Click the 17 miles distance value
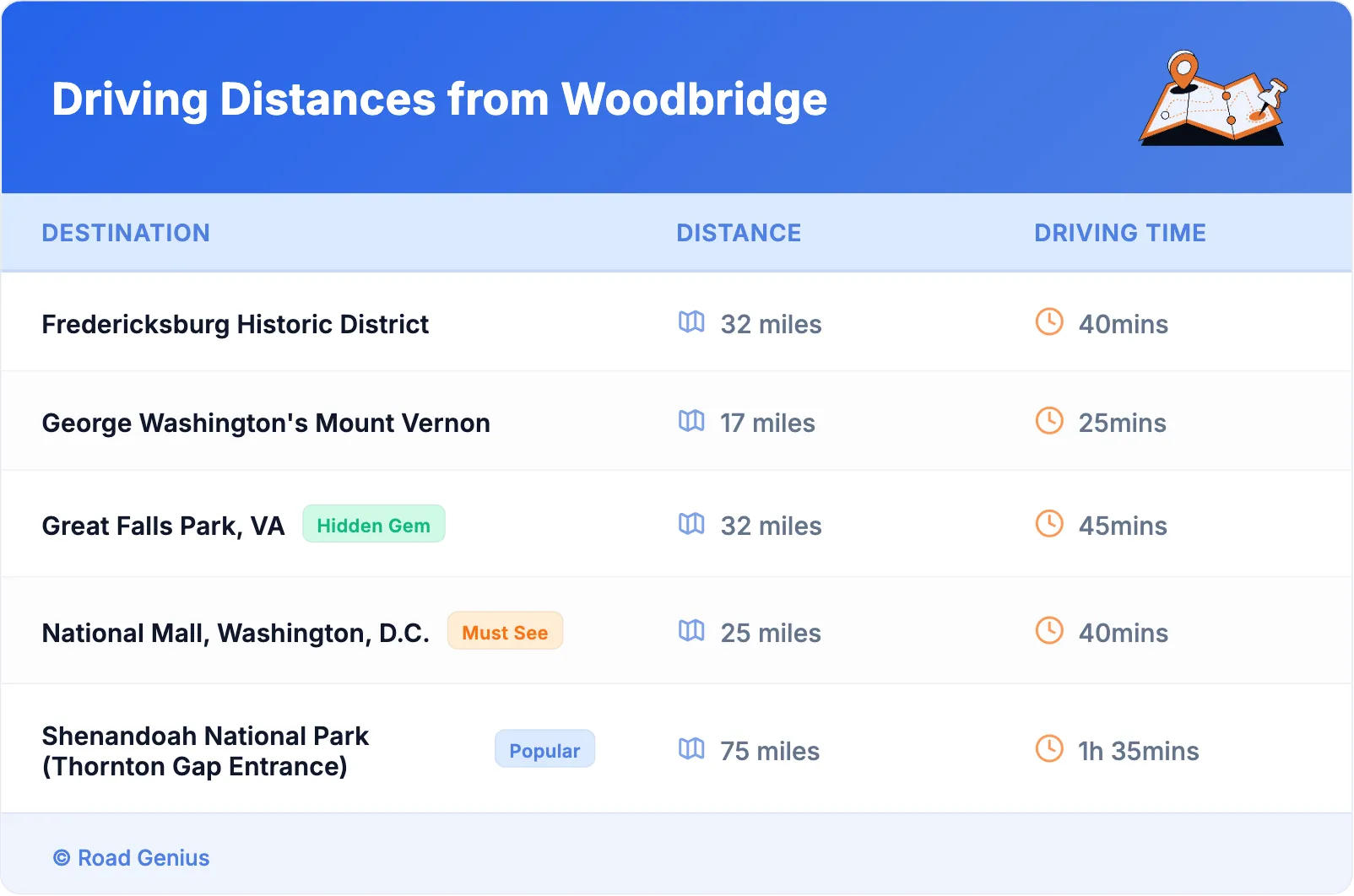This screenshot has height=896, width=1354. click(767, 424)
